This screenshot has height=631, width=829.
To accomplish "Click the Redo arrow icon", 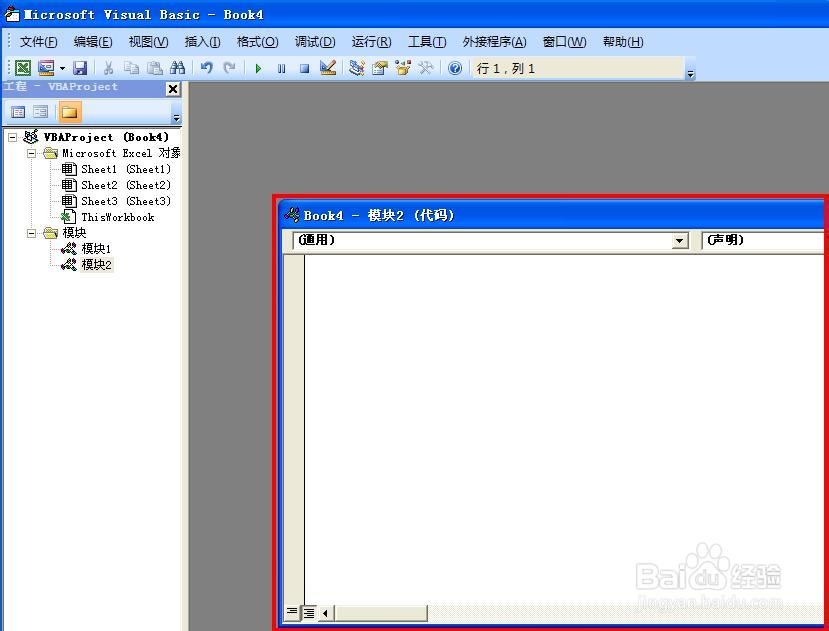I will (x=229, y=68).
